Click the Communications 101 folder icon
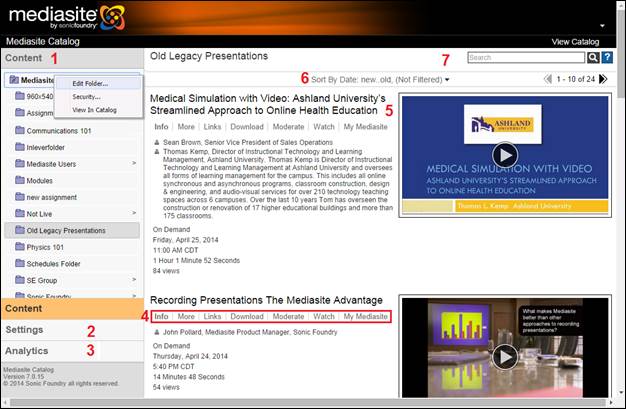This screenshot has width=626, height=409. pos(20,130)
